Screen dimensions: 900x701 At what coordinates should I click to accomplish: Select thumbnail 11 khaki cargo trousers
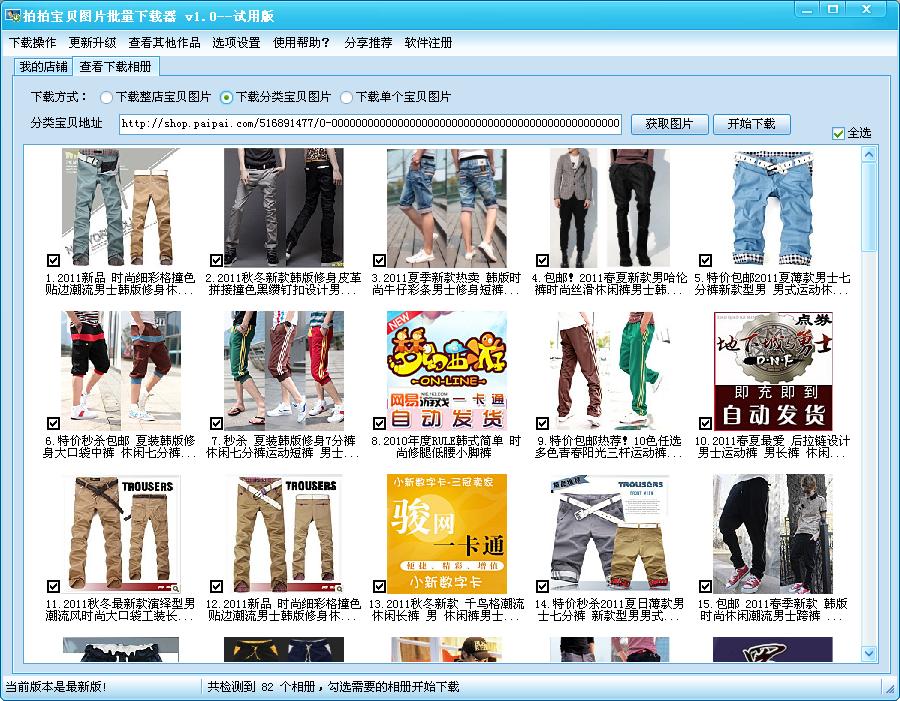(121, 534)
